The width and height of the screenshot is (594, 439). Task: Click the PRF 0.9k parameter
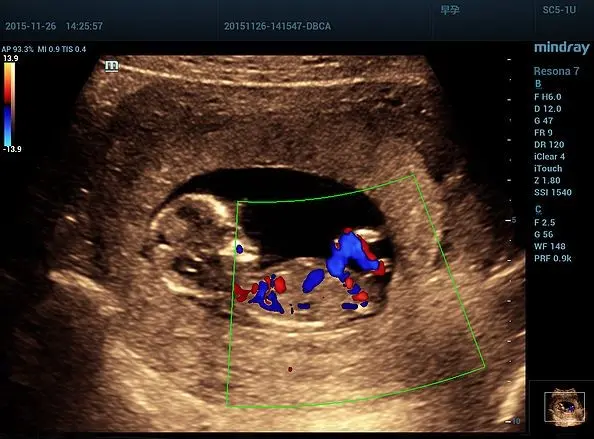(553, 258)
